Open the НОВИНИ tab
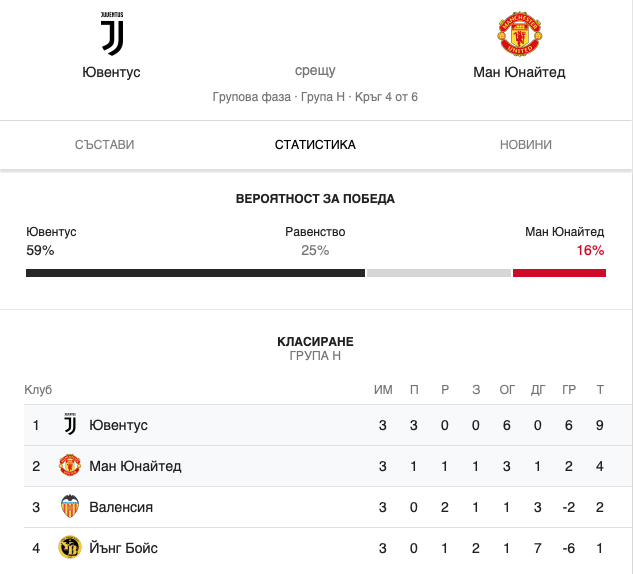This screenshot has height=574, width=633. tap(526, 145)
